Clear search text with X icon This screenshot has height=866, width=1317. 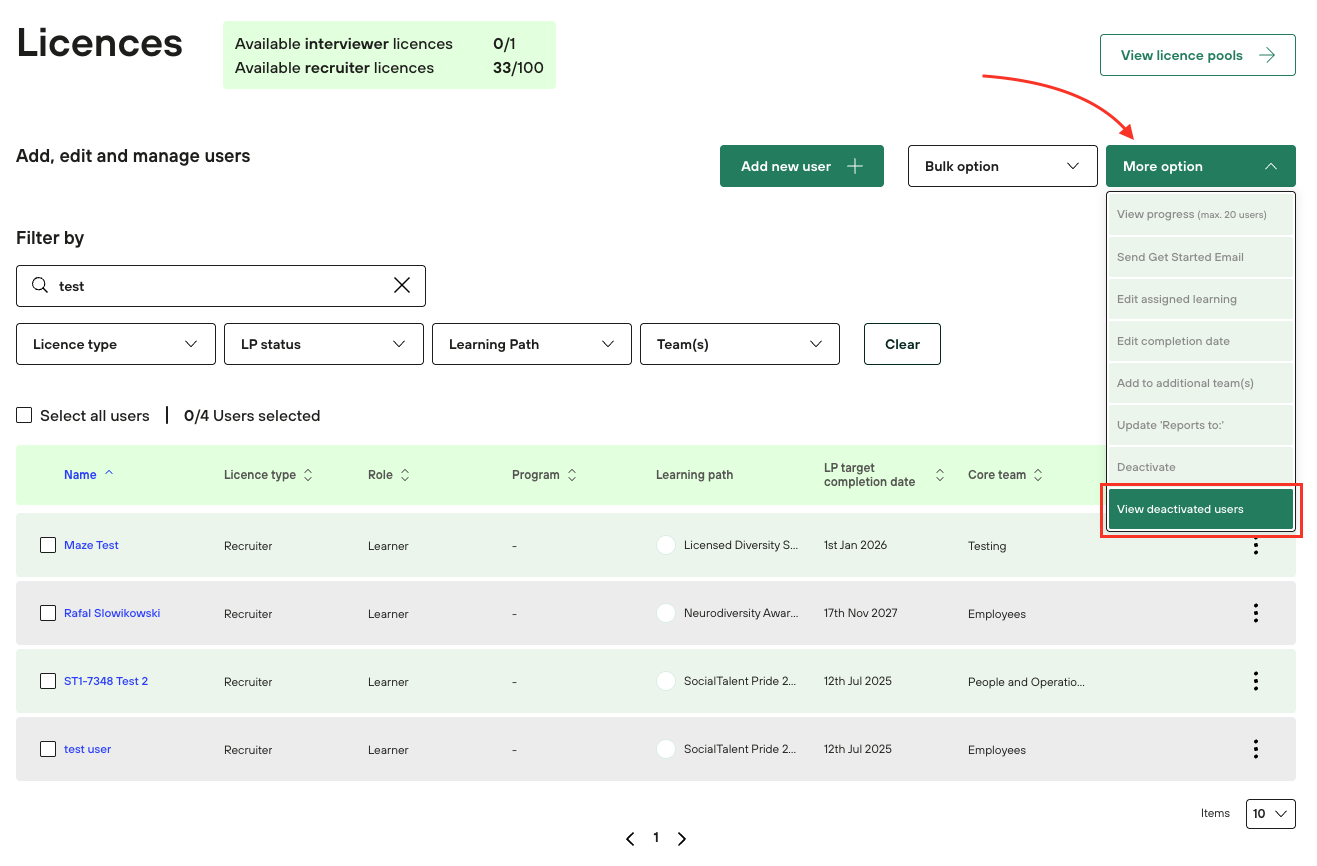[x=402, y=286]
